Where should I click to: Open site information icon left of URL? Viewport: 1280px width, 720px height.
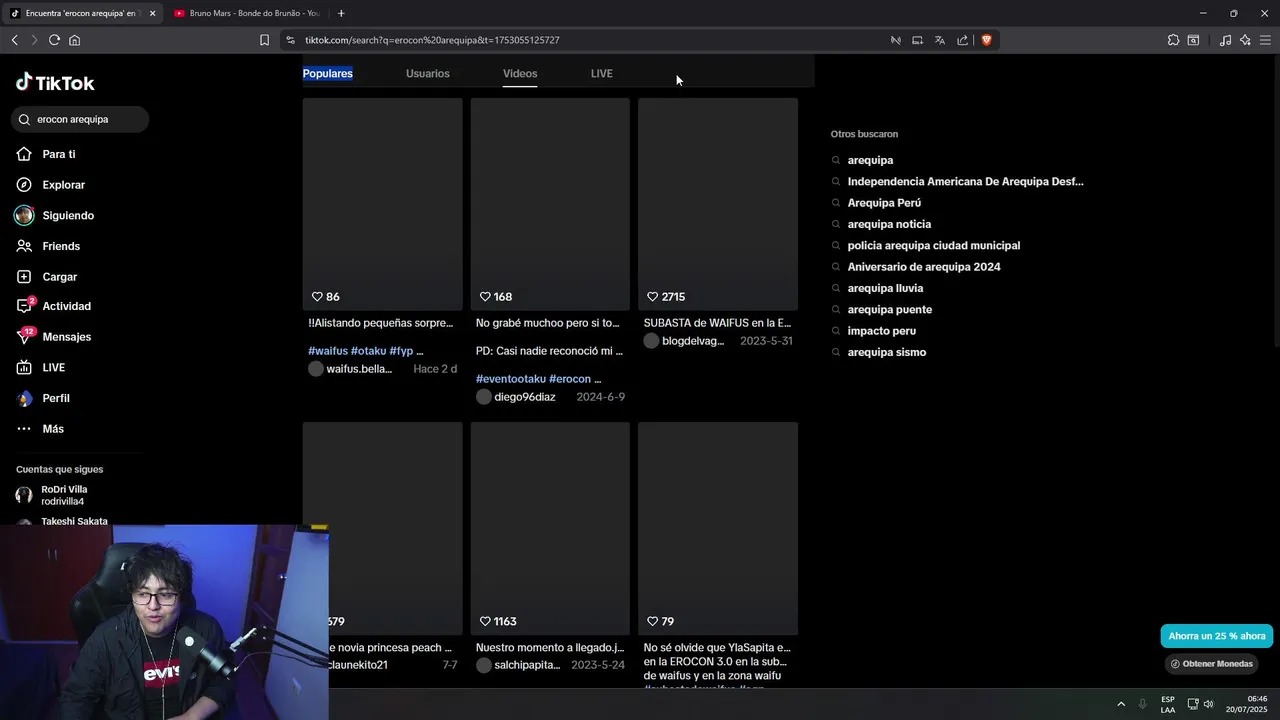click(290, 40)
